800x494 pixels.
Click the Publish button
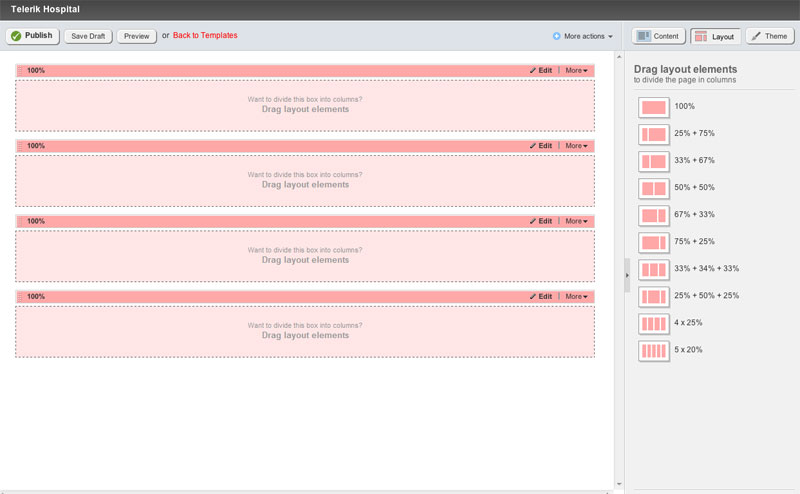coord(32,36)
